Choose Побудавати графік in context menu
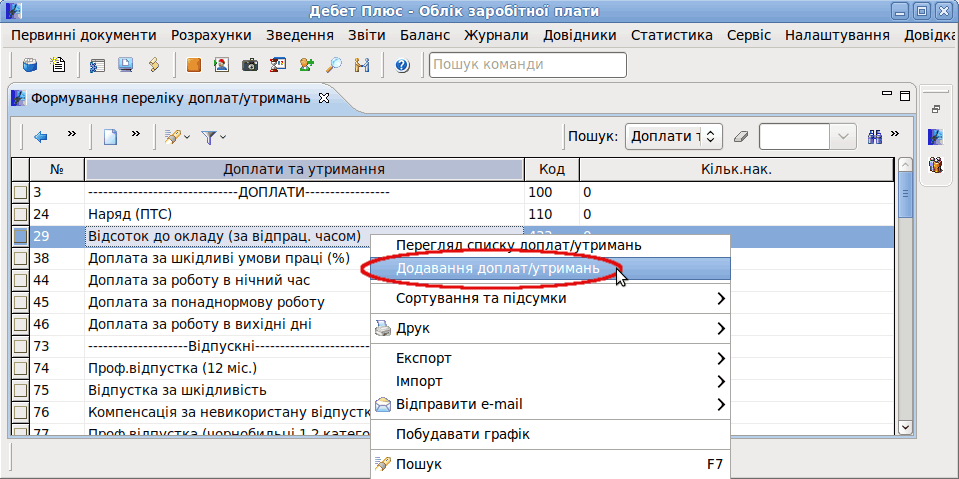The width and height of the screenshot is (959, 479). pos(550,434)
